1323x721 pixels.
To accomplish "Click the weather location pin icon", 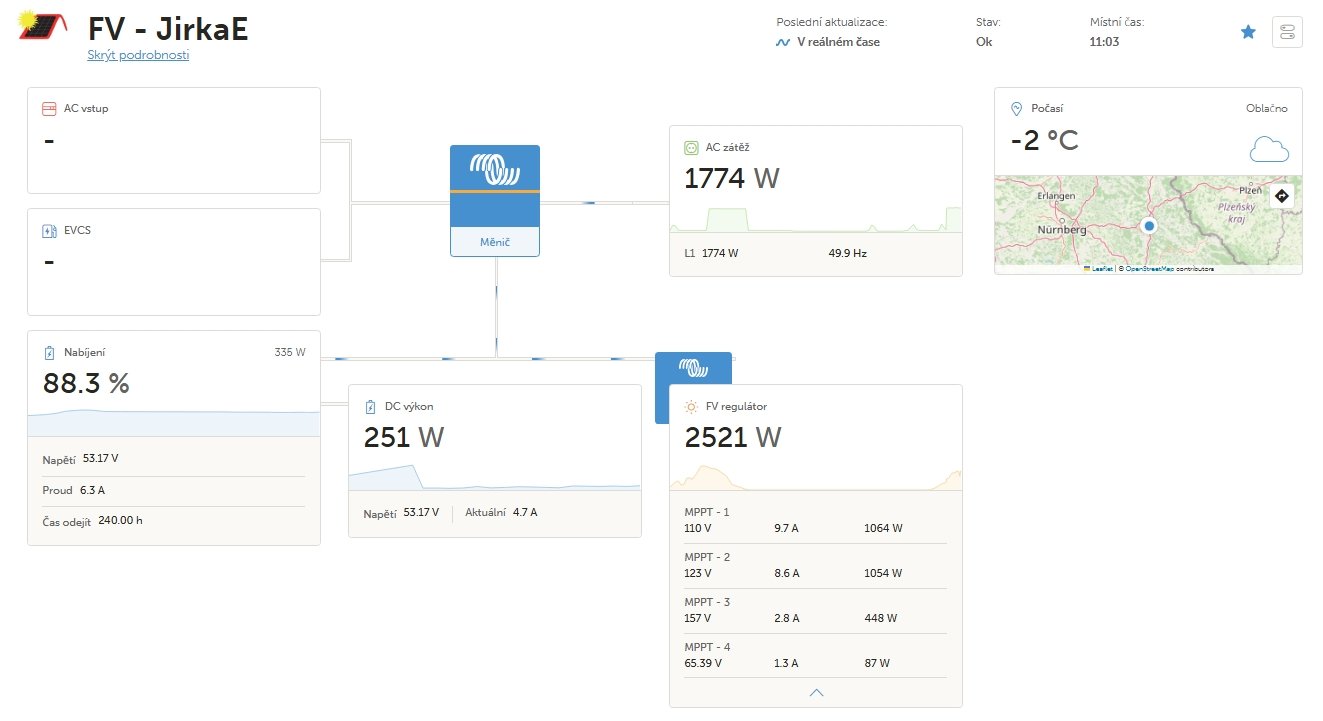I will pos(1016,108).
